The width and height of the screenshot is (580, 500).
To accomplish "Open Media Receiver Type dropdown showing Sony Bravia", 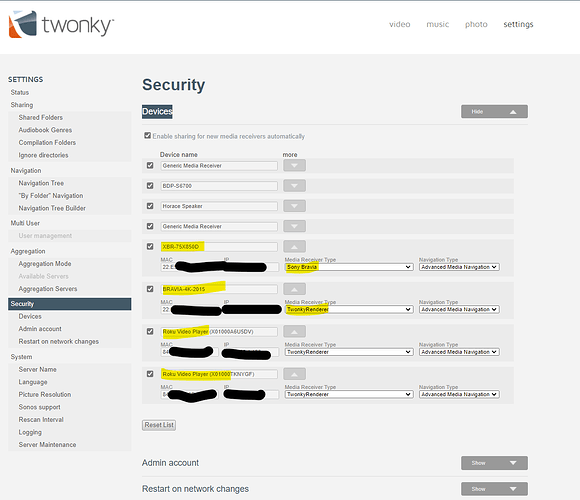I will [349, 267].
